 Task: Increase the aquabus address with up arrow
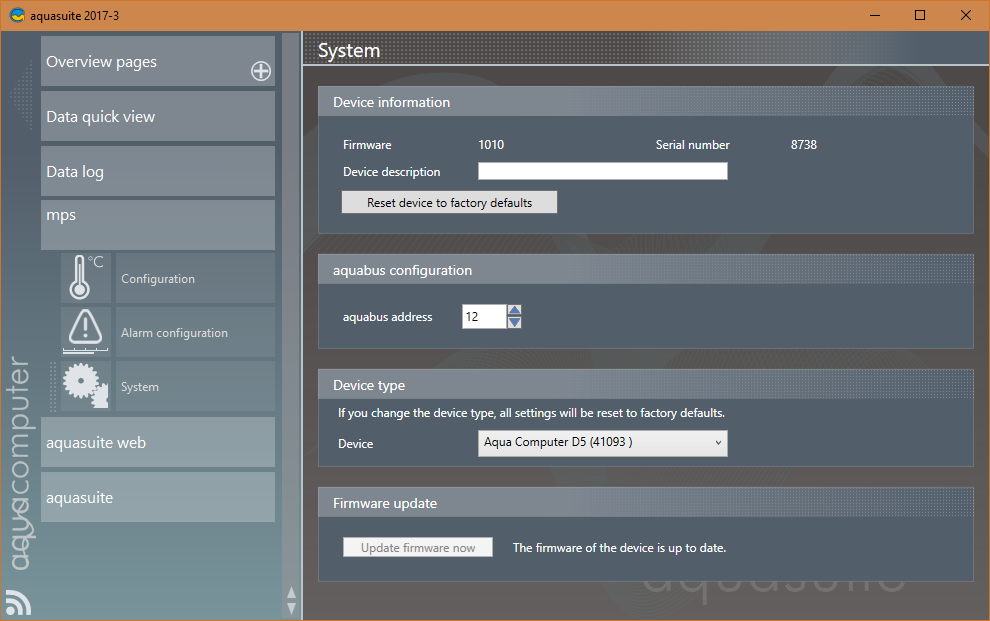515,310
